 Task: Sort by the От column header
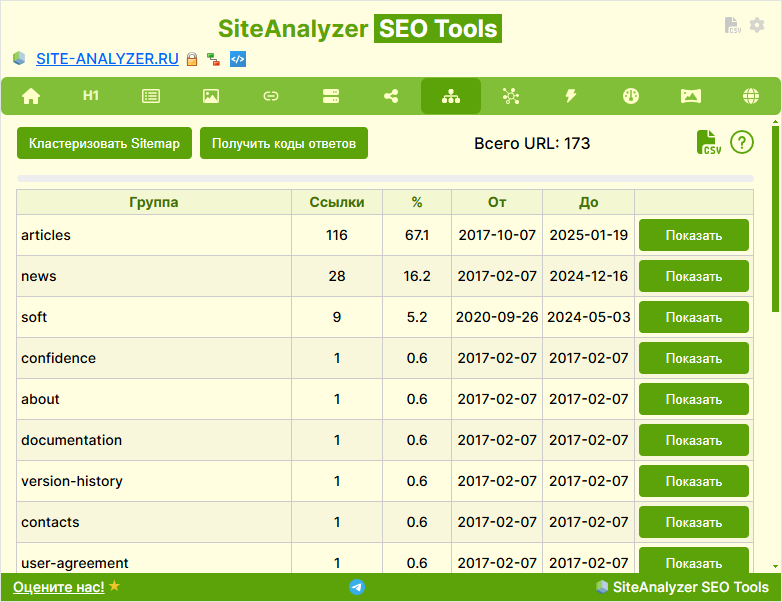pos(497,202)
